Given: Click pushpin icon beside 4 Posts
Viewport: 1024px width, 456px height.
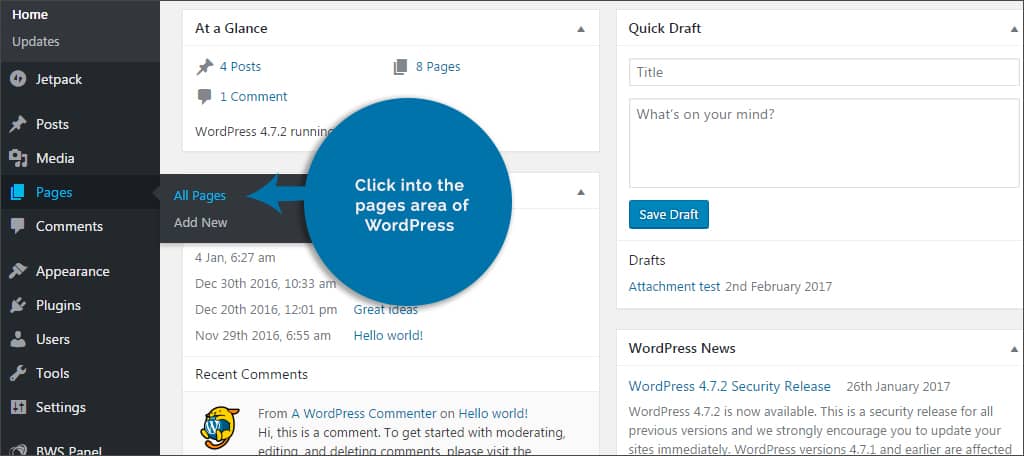Looking at the screenshot, I should pyautogui.click(x=204, y=67).
